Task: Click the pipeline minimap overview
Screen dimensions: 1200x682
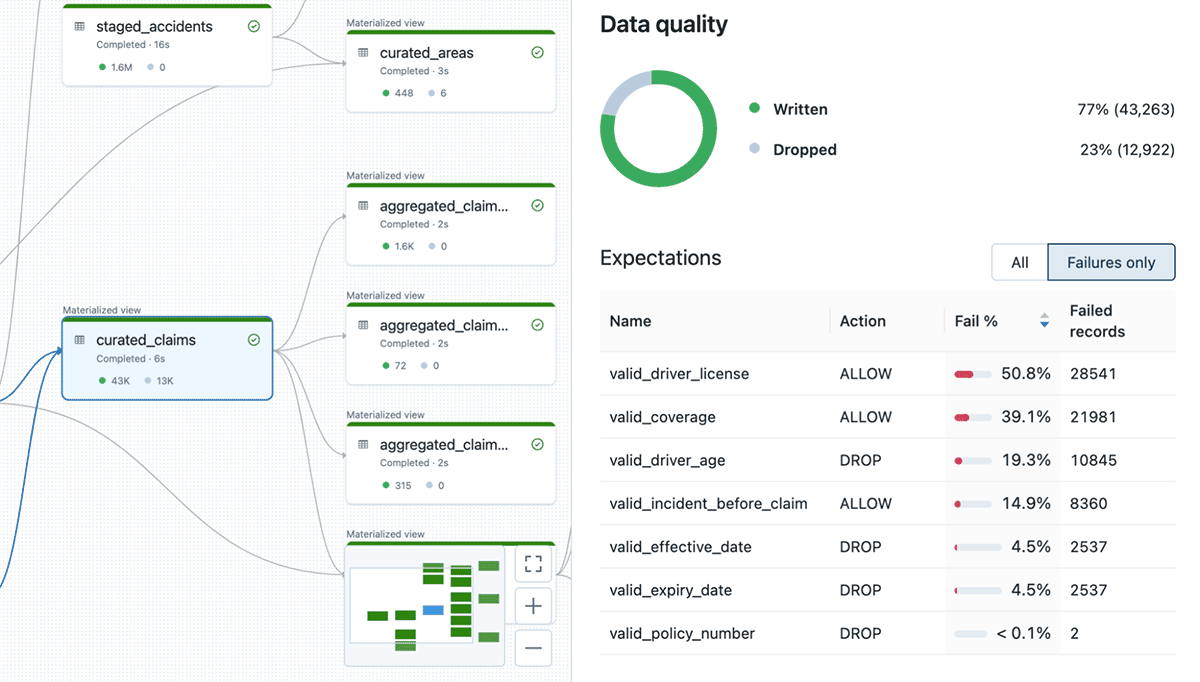Action: tap(424, 605)
